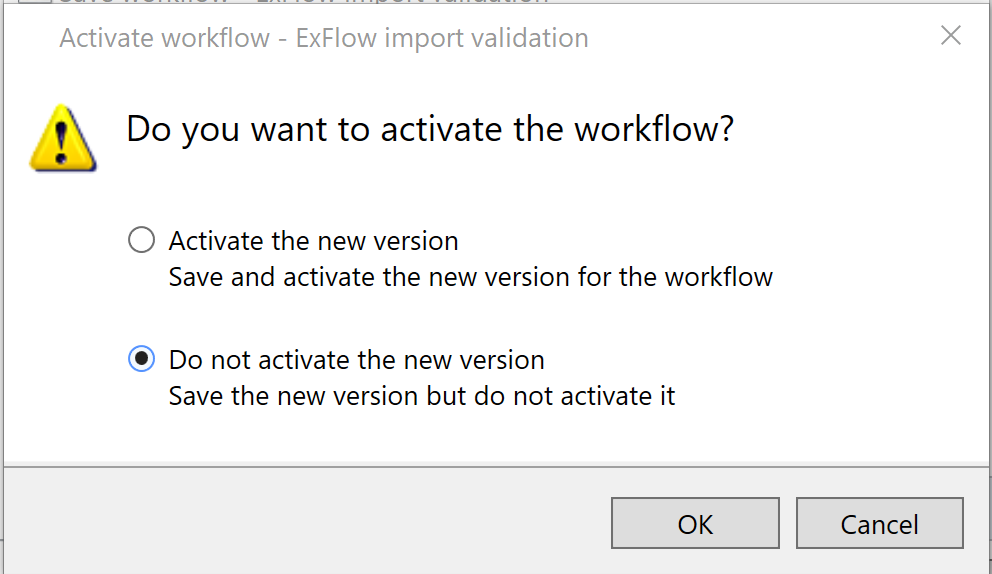Click the word 'ExFlow' in the title bar

pyautogui.click(x=336, y=38)
